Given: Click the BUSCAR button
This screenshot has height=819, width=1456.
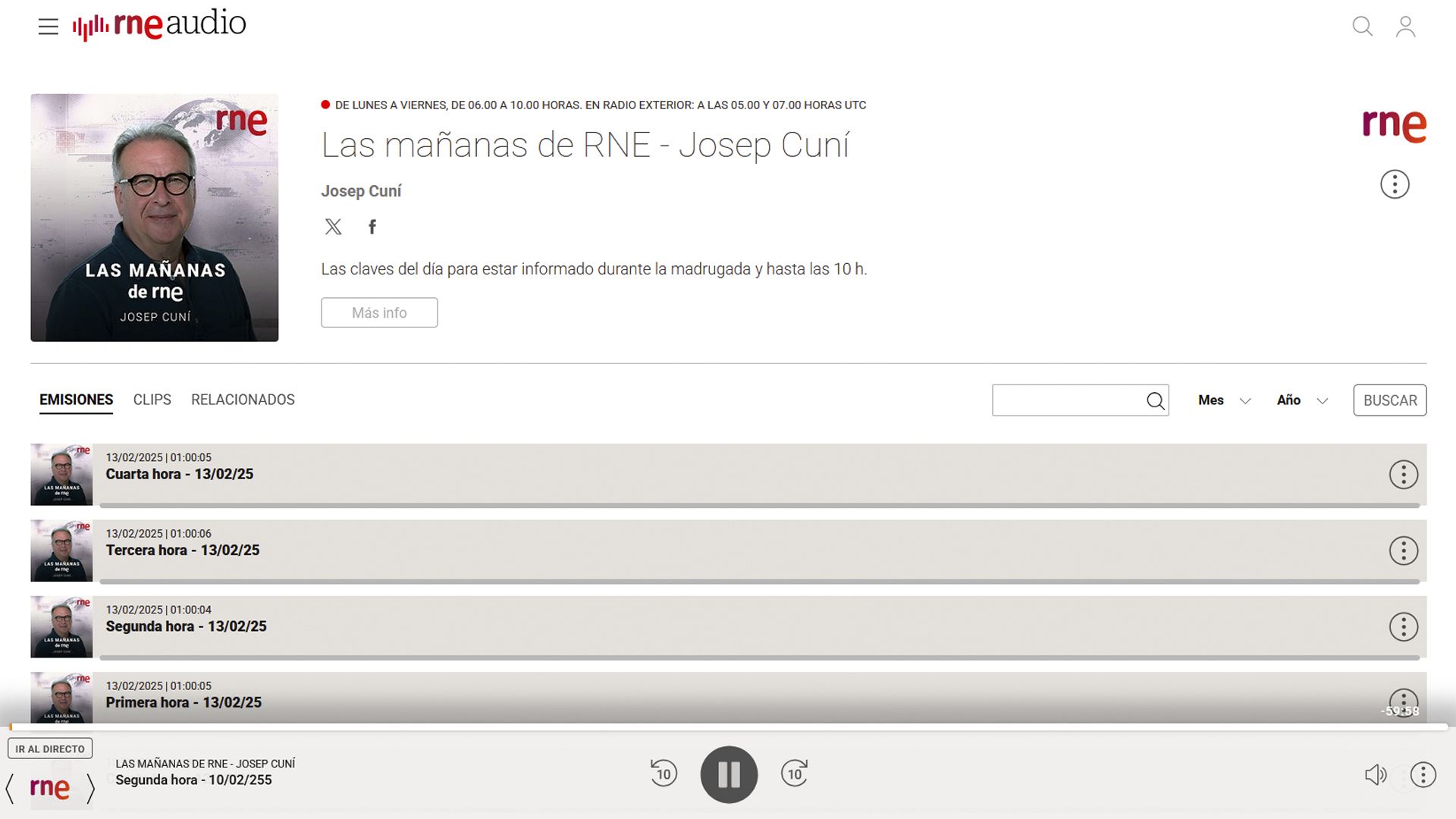Looking at the screenshot, I should [1389, 400].
